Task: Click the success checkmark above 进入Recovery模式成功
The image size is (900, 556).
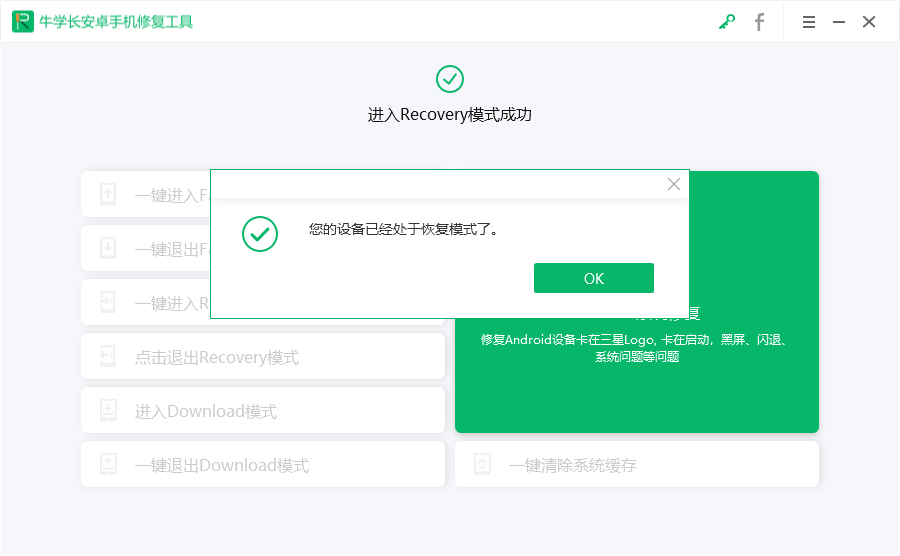Action: (x=450, y=79)
